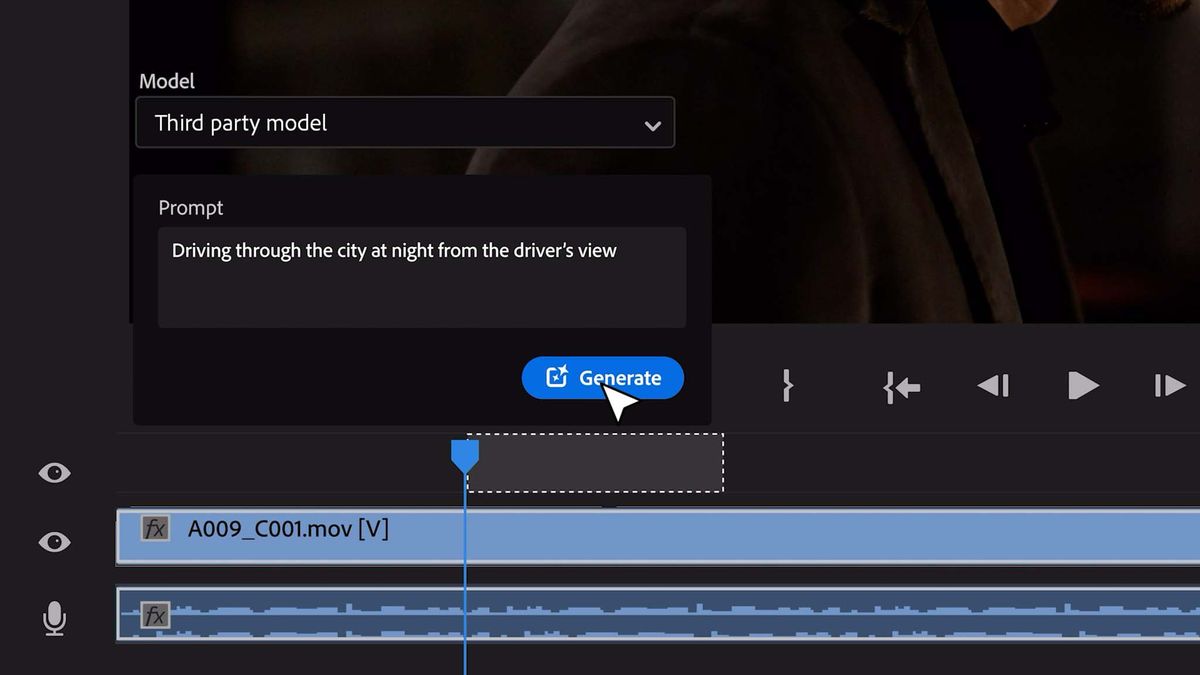This screenshot has height=675, width=1200.
Task: Click the Generate sparkle icon
Action: pos(556,377)
